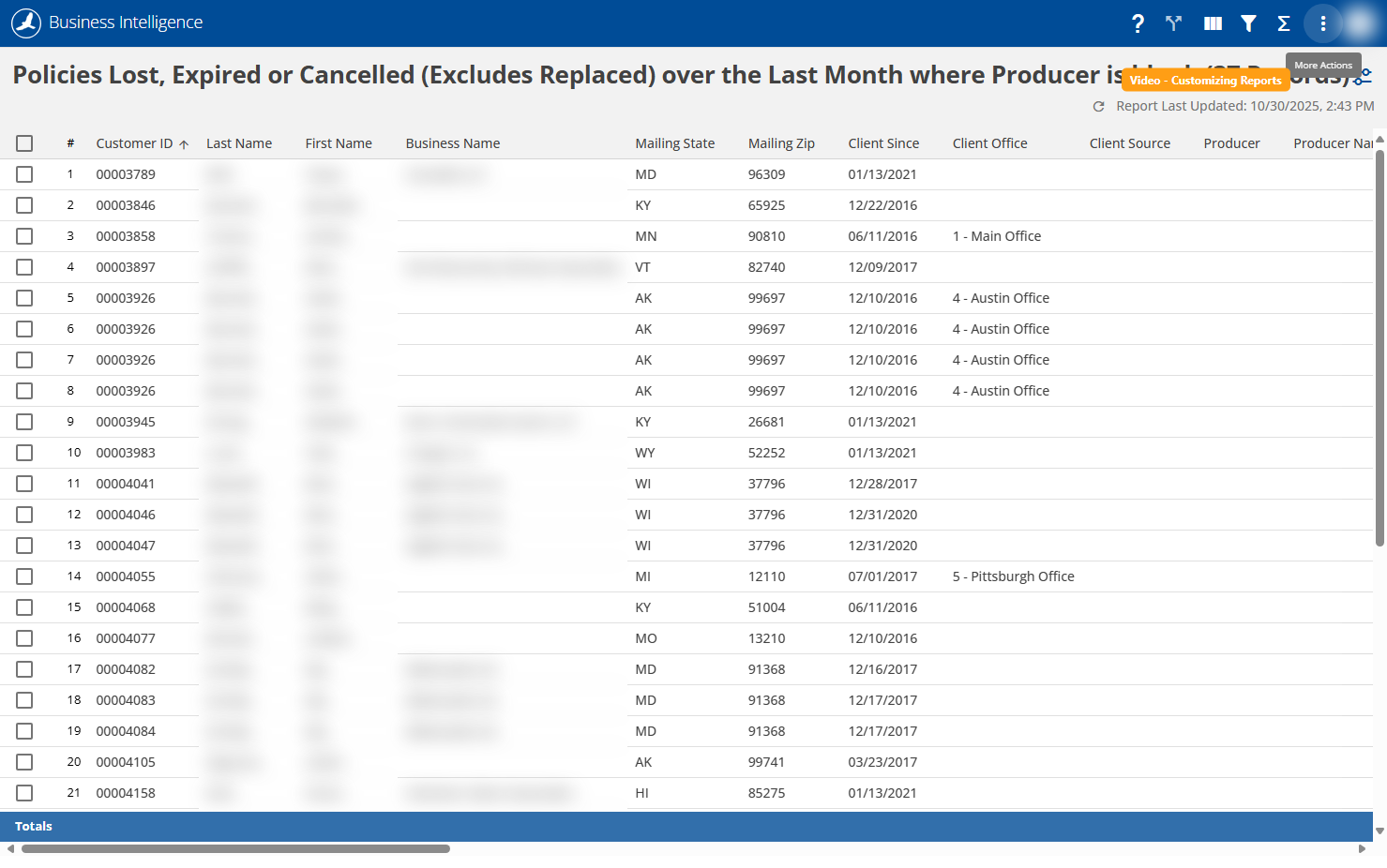This screenshot has height=868, width=1387.
Task: Click the '5 - Pittsburgh Office' cell
Action: coord(1014,576)
